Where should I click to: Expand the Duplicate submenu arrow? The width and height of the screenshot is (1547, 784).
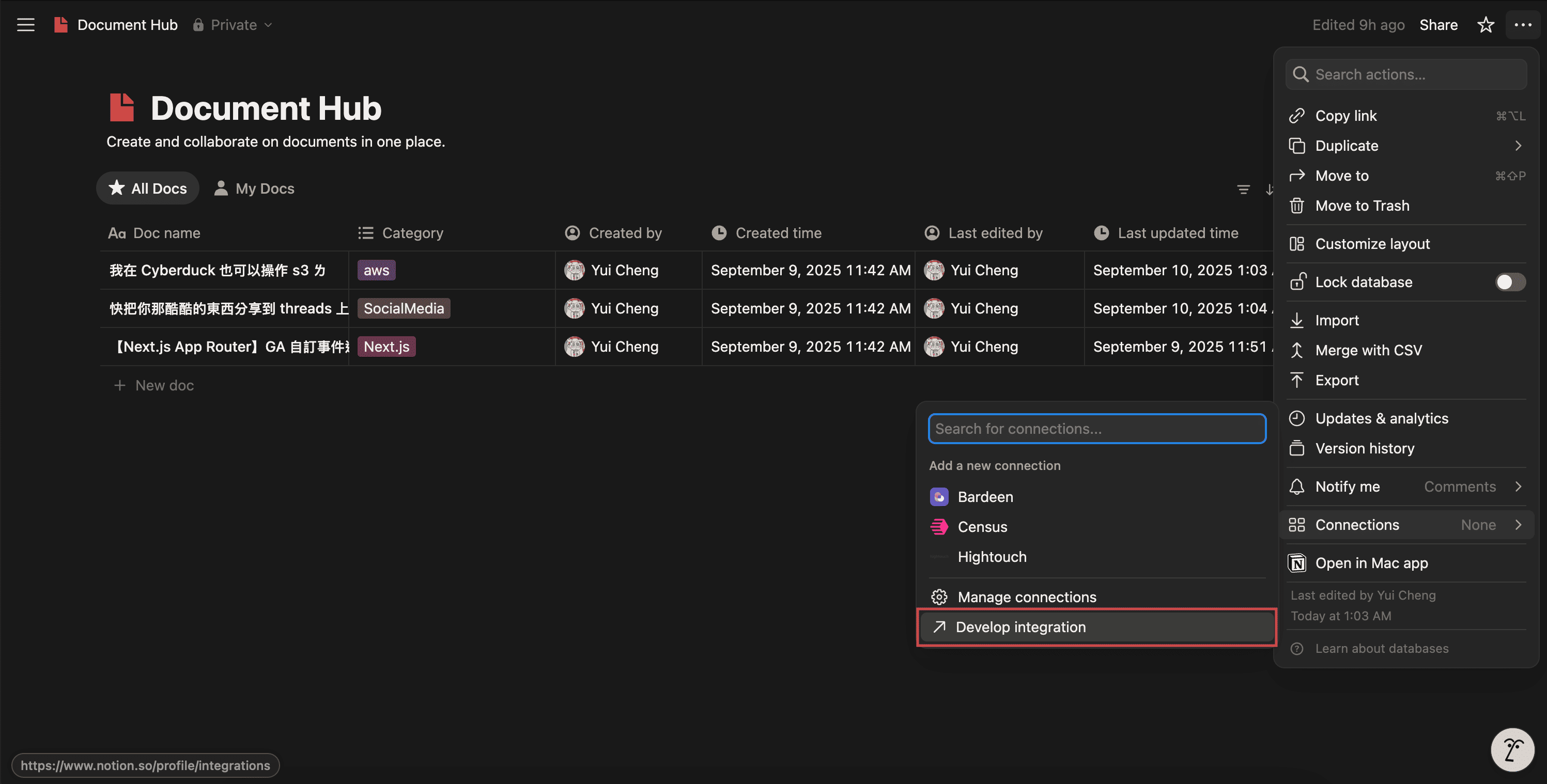pos(1518,146)
